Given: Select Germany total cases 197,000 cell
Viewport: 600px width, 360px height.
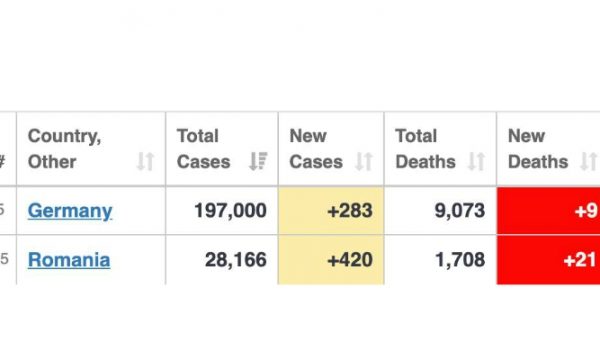Looking at the screenshot, I should (x=222, y=210).
